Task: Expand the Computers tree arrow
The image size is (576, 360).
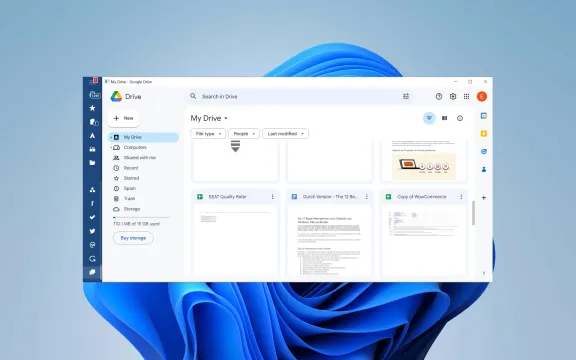Action: 111,147
